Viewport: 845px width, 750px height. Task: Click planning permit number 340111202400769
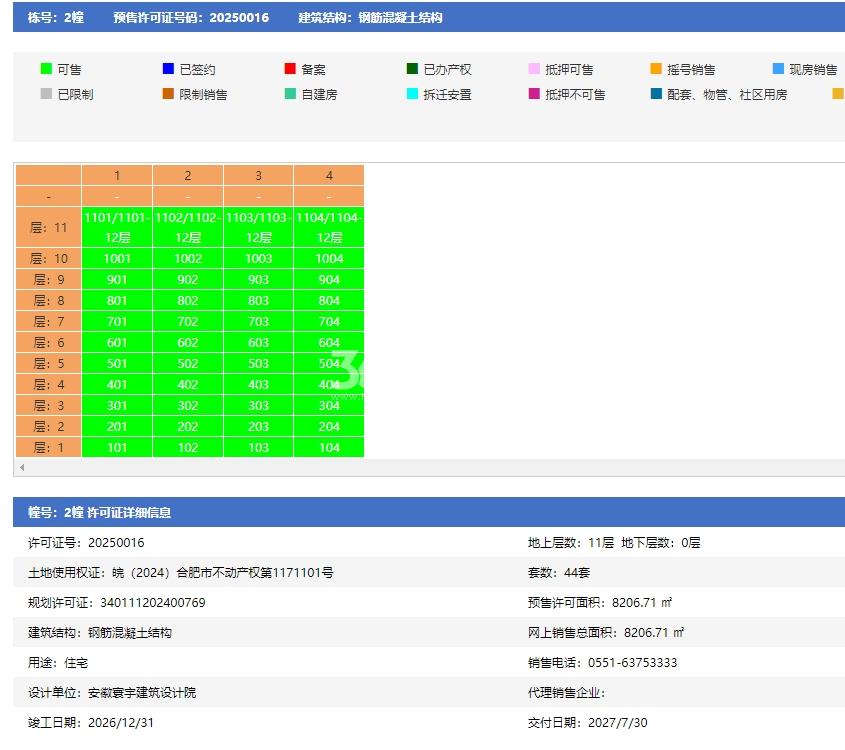pyautogui.click(x=153, y=602)
